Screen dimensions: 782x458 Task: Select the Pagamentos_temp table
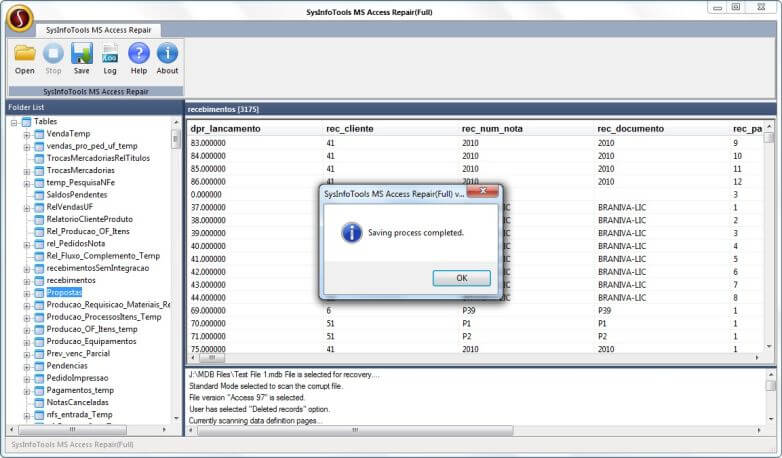point(79,390)
